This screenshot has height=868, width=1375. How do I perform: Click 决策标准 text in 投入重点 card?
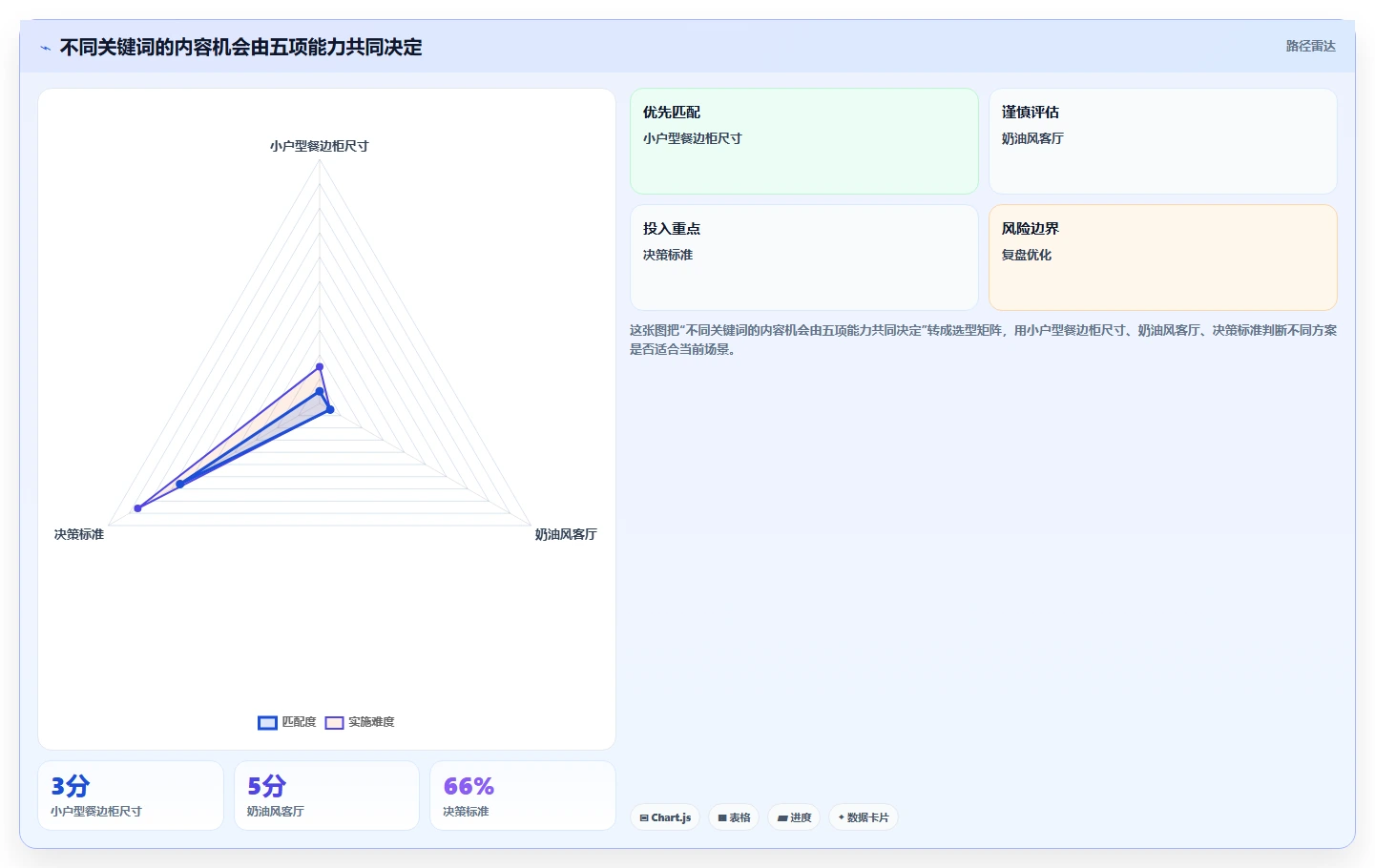[668, 255]
